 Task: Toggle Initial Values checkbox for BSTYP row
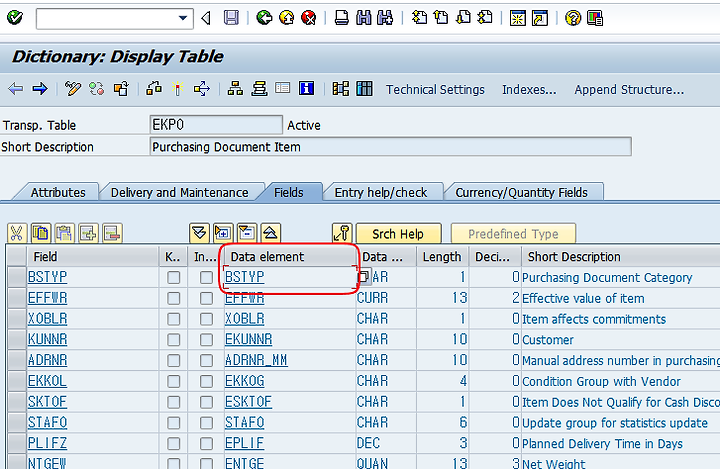coord(206,277)
